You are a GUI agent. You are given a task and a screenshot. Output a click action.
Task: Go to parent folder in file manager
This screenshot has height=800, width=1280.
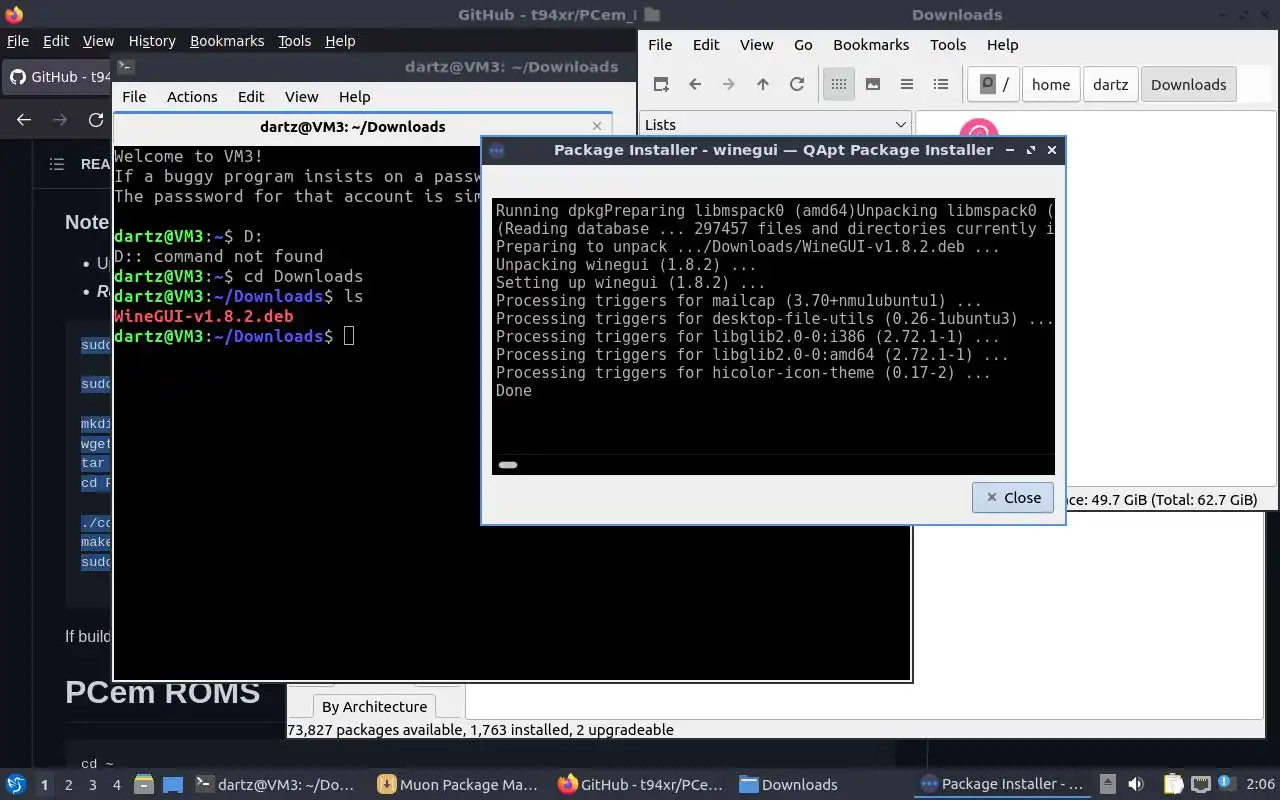(763, 84)
